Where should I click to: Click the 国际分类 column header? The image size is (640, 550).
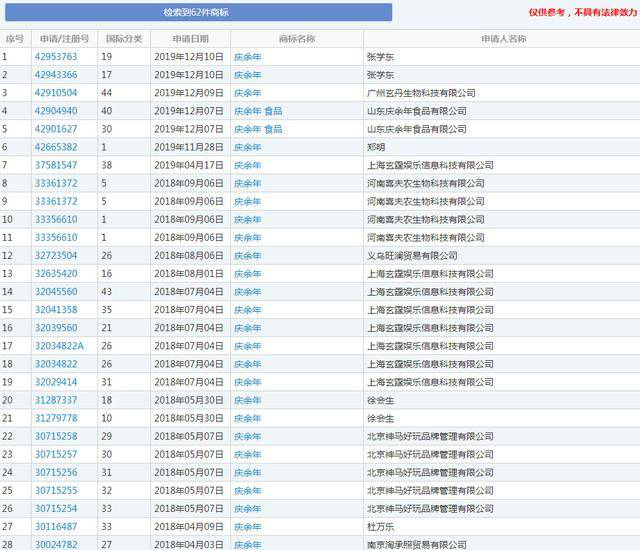tap(124, 39)
